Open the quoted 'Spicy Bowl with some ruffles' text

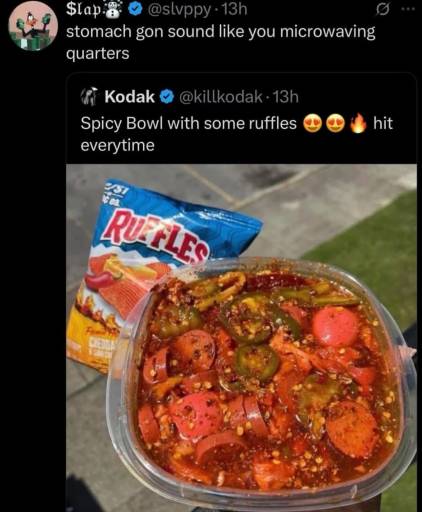click(237, 134)
